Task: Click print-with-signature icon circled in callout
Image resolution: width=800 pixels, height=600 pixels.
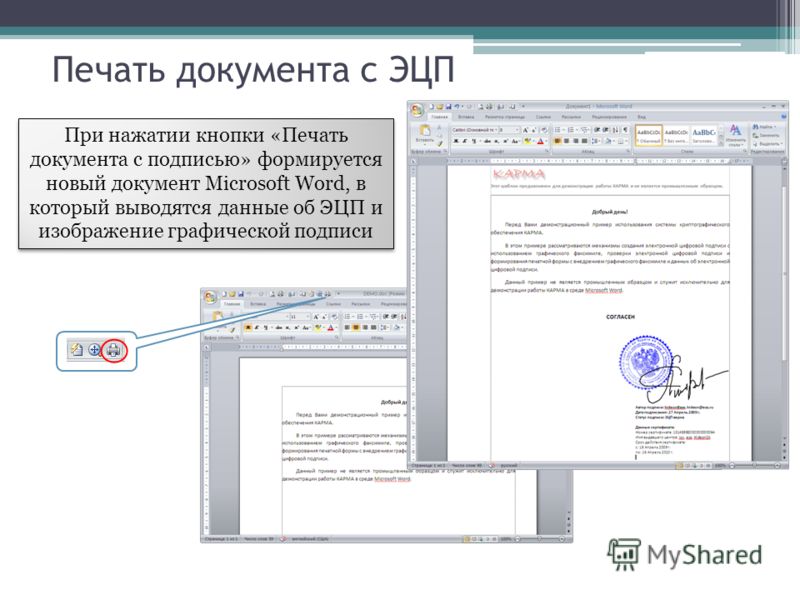Action: [113, 351]
